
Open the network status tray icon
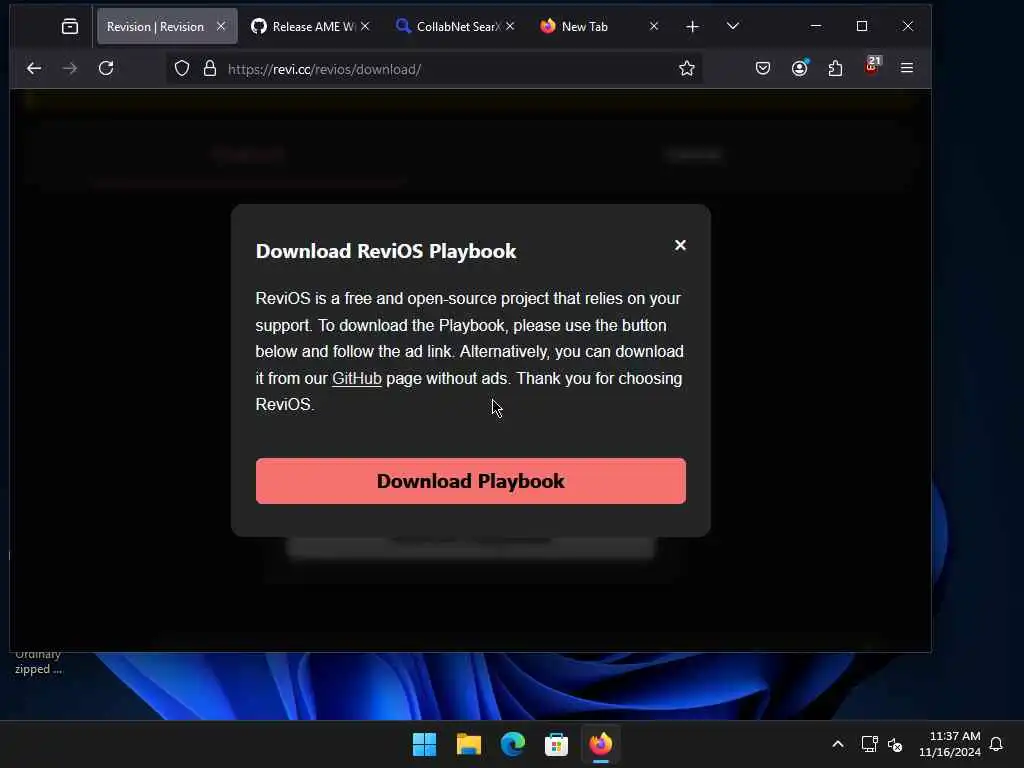[x=869, y=744]
